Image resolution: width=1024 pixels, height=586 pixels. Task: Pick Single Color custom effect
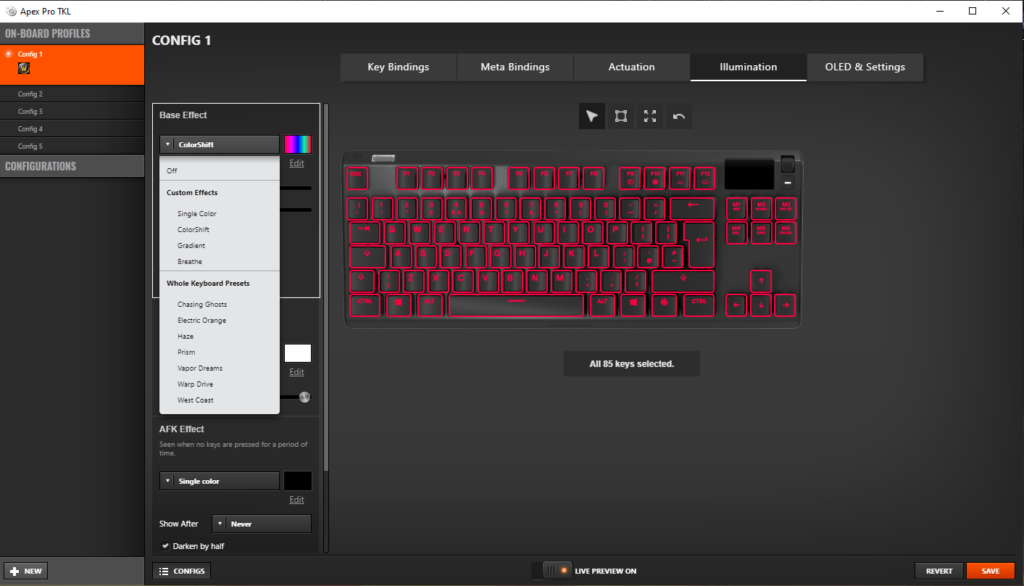219,214
